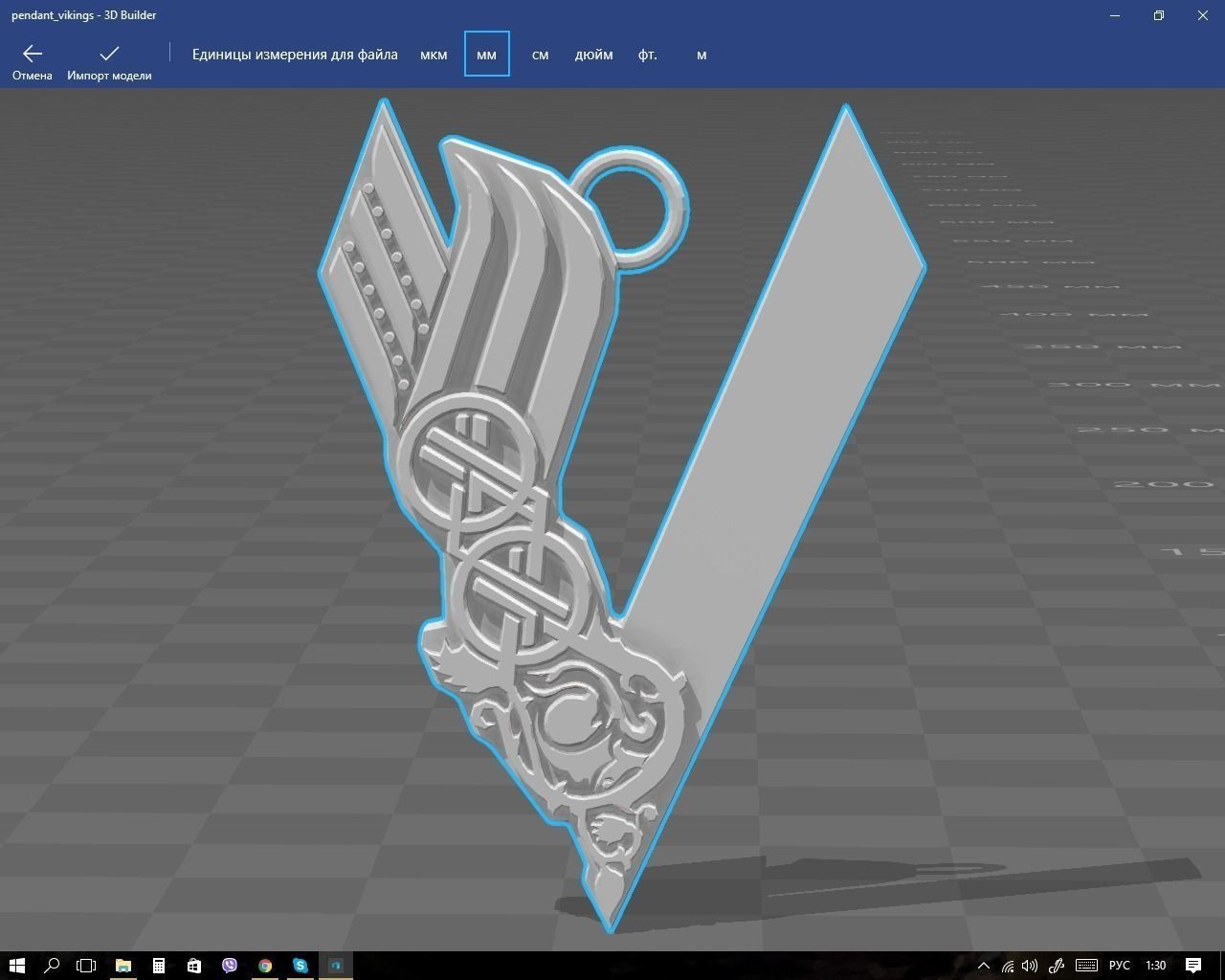Select мм units

pyautogui.click(x=486, y=54)
